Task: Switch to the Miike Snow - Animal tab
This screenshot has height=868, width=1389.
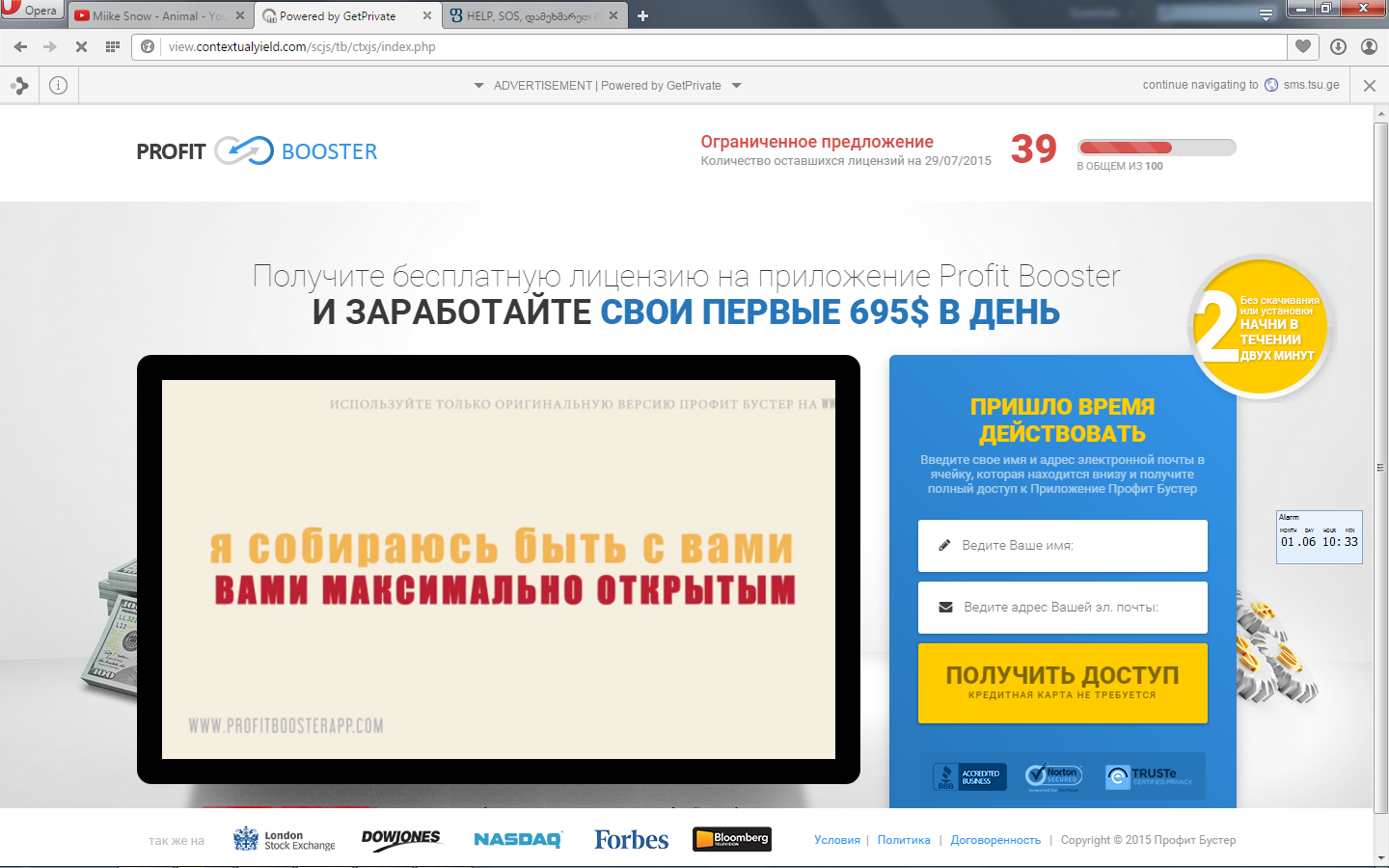Action: [x=160, y=15]
